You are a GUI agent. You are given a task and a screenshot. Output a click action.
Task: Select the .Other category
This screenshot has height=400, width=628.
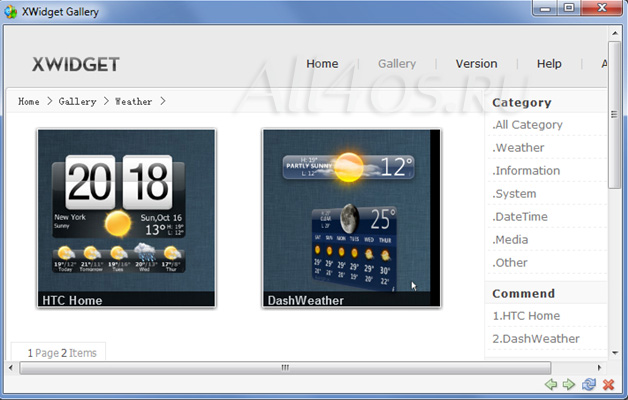coord(509,263)
